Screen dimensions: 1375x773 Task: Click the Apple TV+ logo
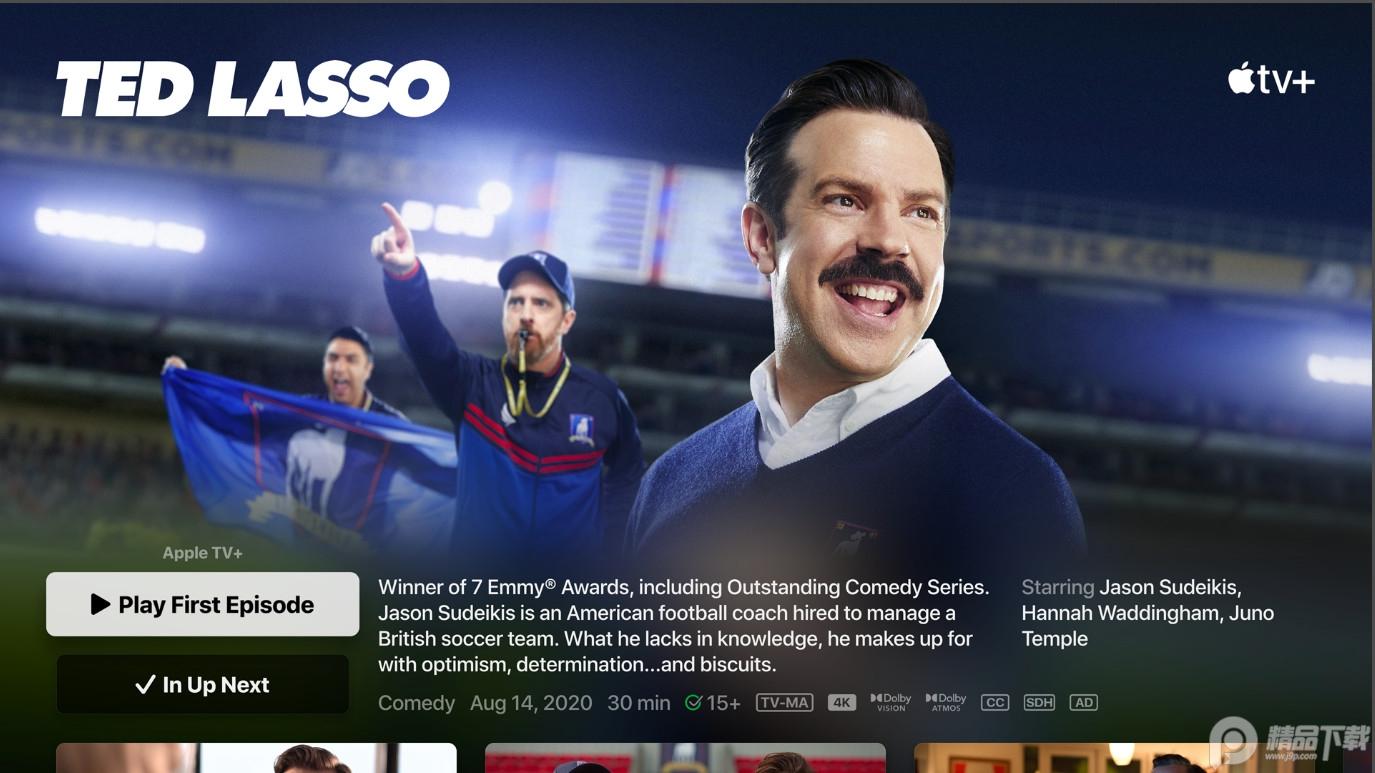1271,79
